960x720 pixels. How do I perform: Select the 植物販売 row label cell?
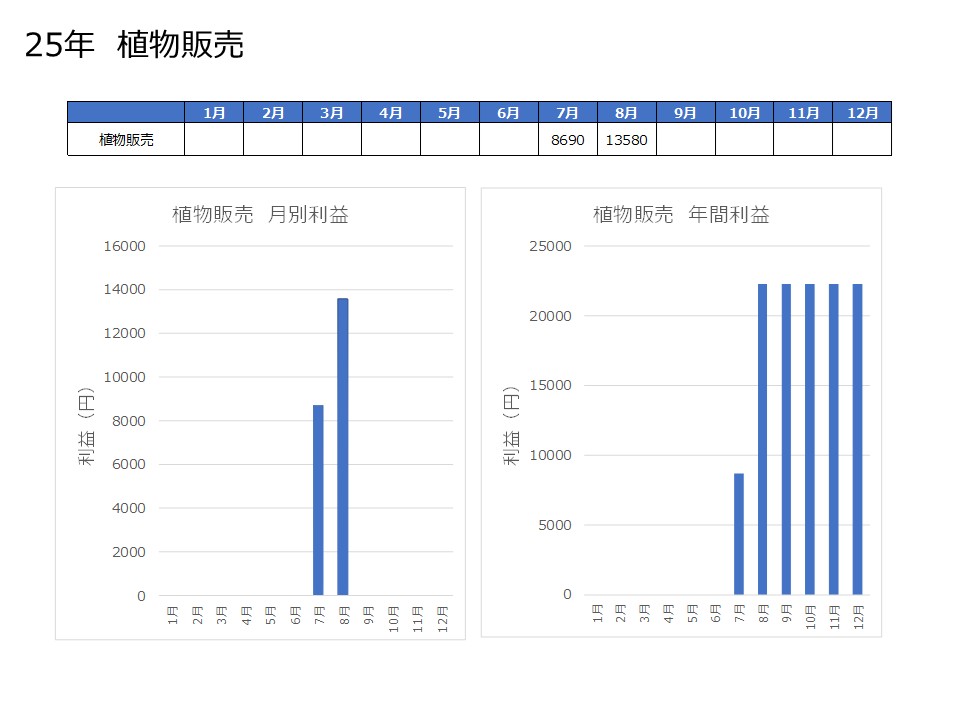pos(126,140)
